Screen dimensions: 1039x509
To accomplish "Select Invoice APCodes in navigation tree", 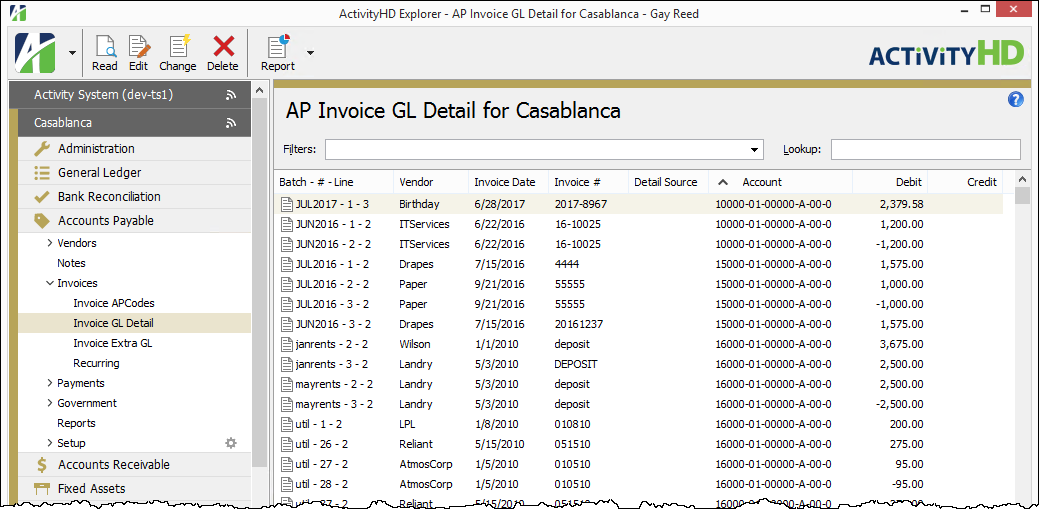I will pyautogui.click(x=113, y=303).
